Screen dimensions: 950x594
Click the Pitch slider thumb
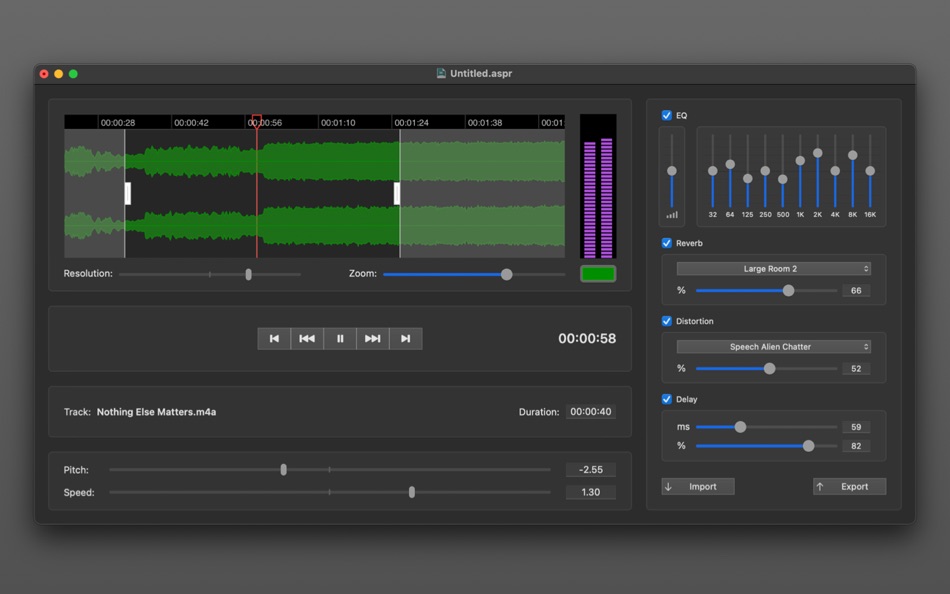pos(284,470)
